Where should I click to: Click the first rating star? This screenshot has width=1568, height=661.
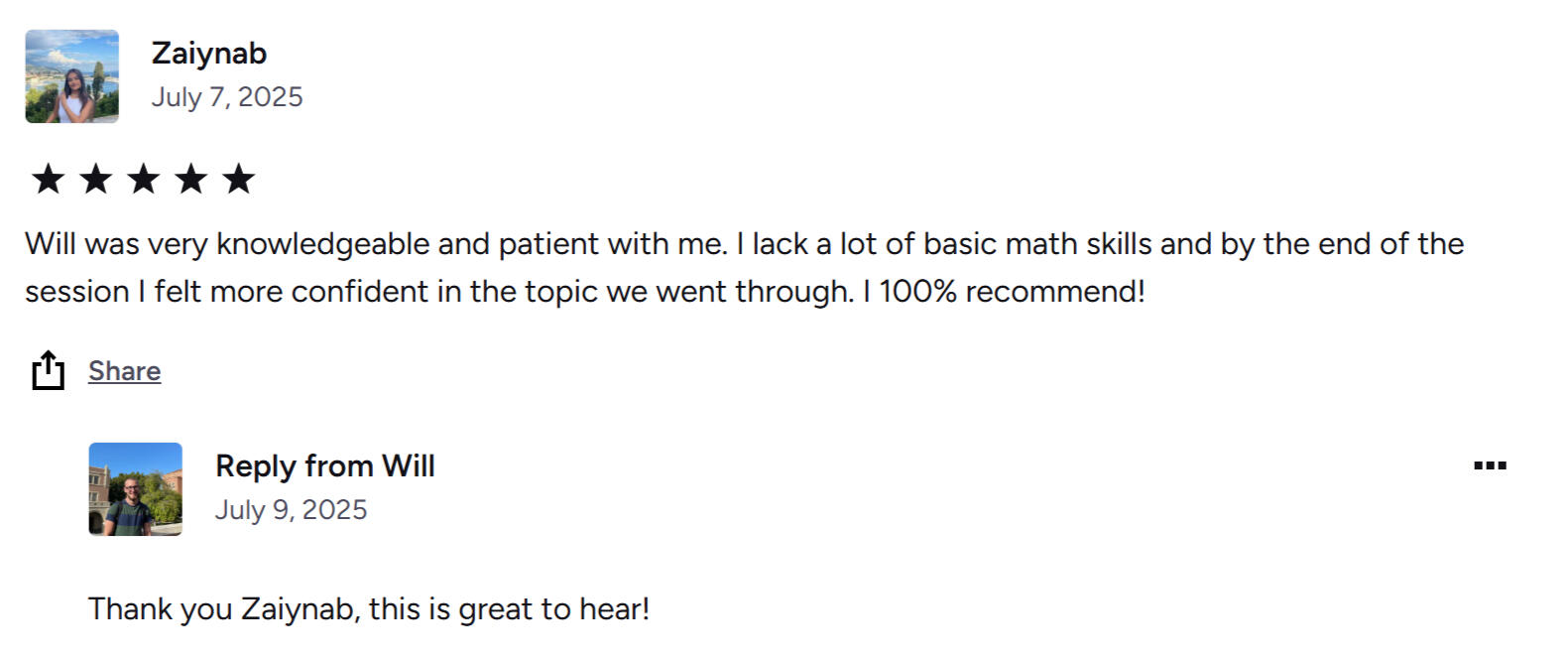[48, 180]
